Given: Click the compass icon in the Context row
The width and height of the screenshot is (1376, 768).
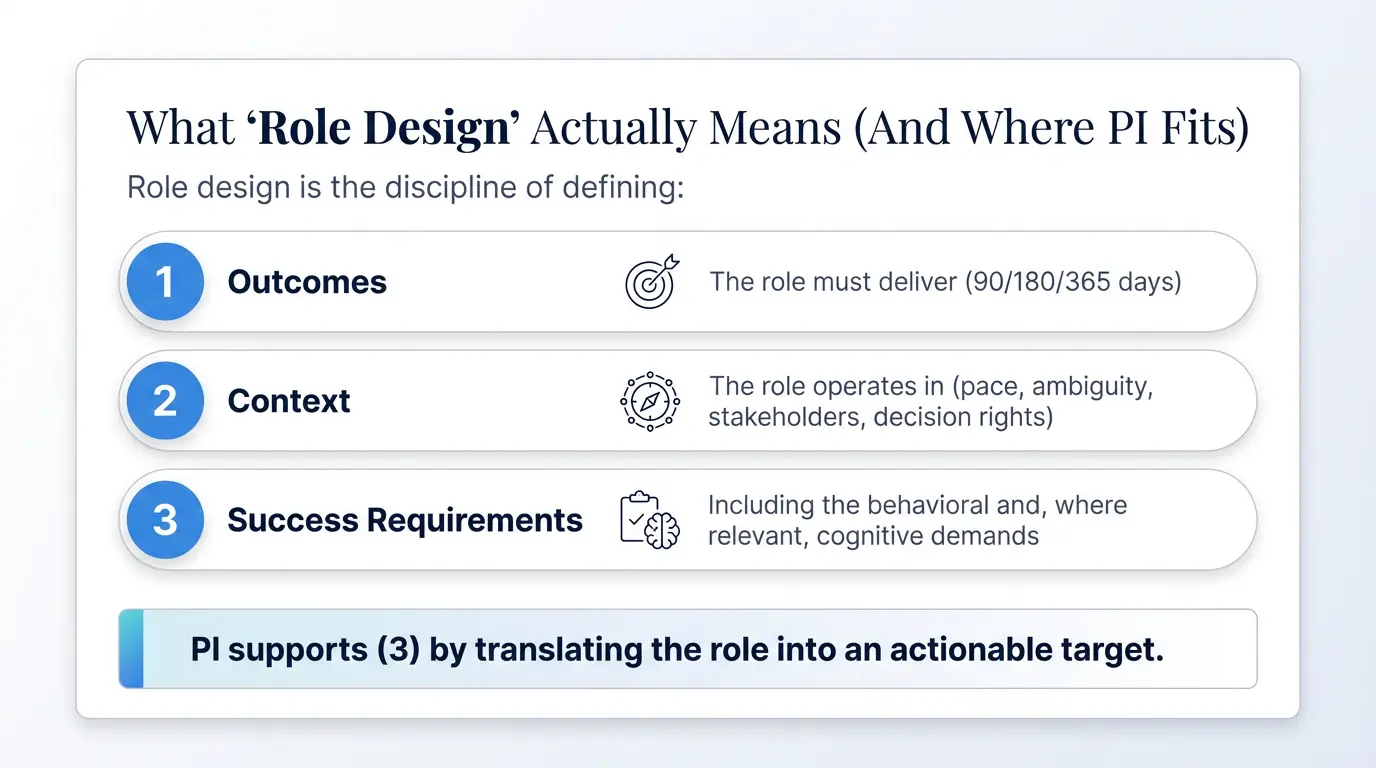Looking at the screenshot, I should 650,401.
